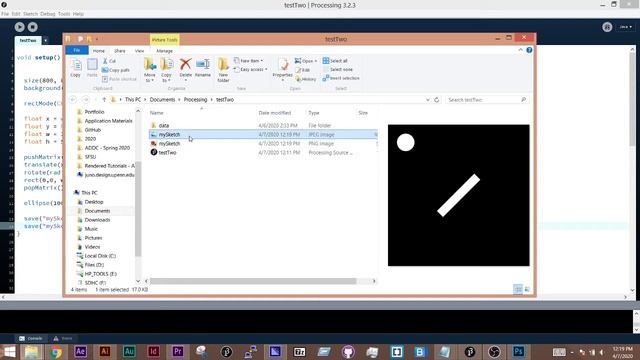Click Copy path in the Clipboard group
The image size is (640, 360).
coord(116,70)
